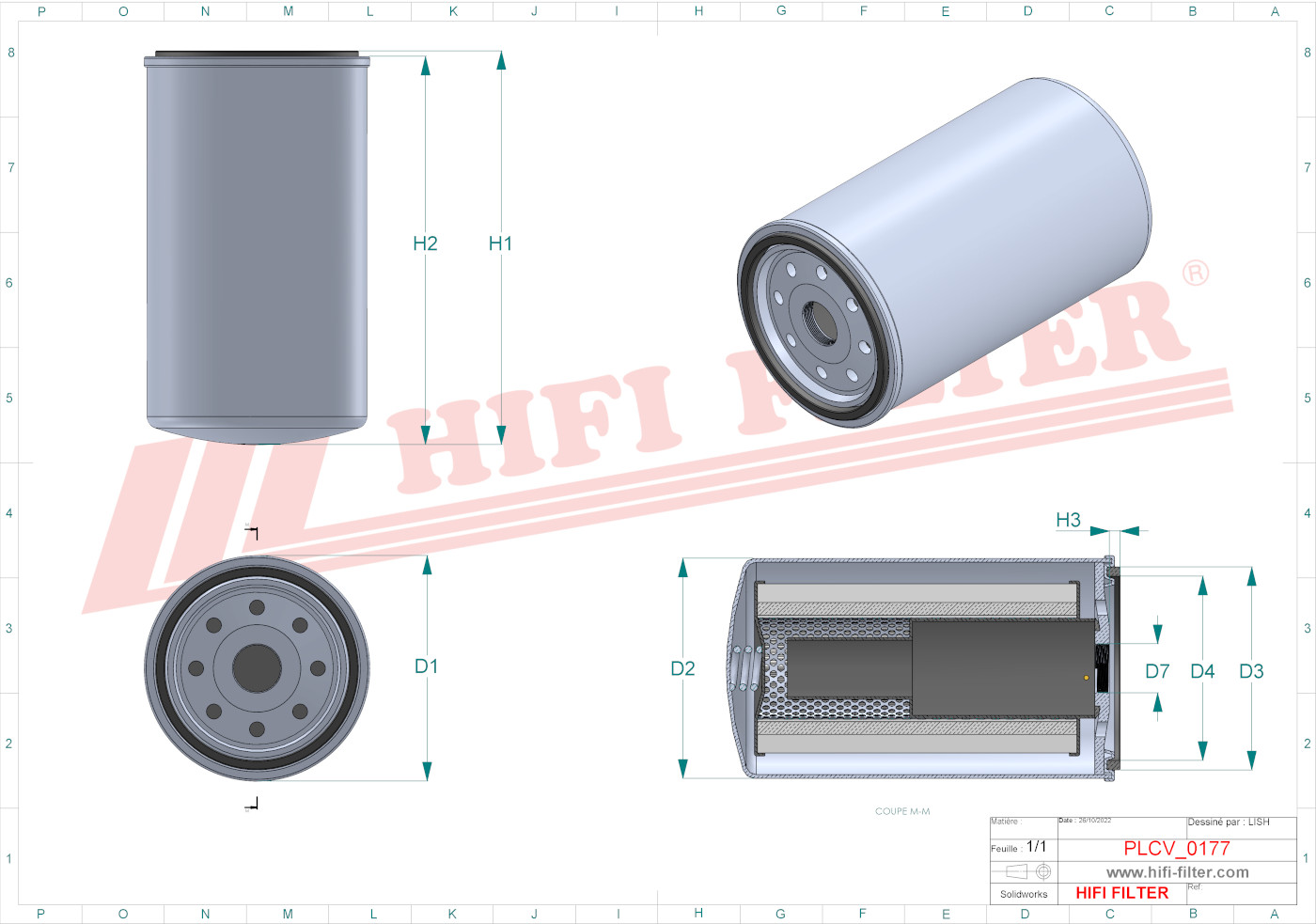Select the D7 diameter label

pos(1157,671)
